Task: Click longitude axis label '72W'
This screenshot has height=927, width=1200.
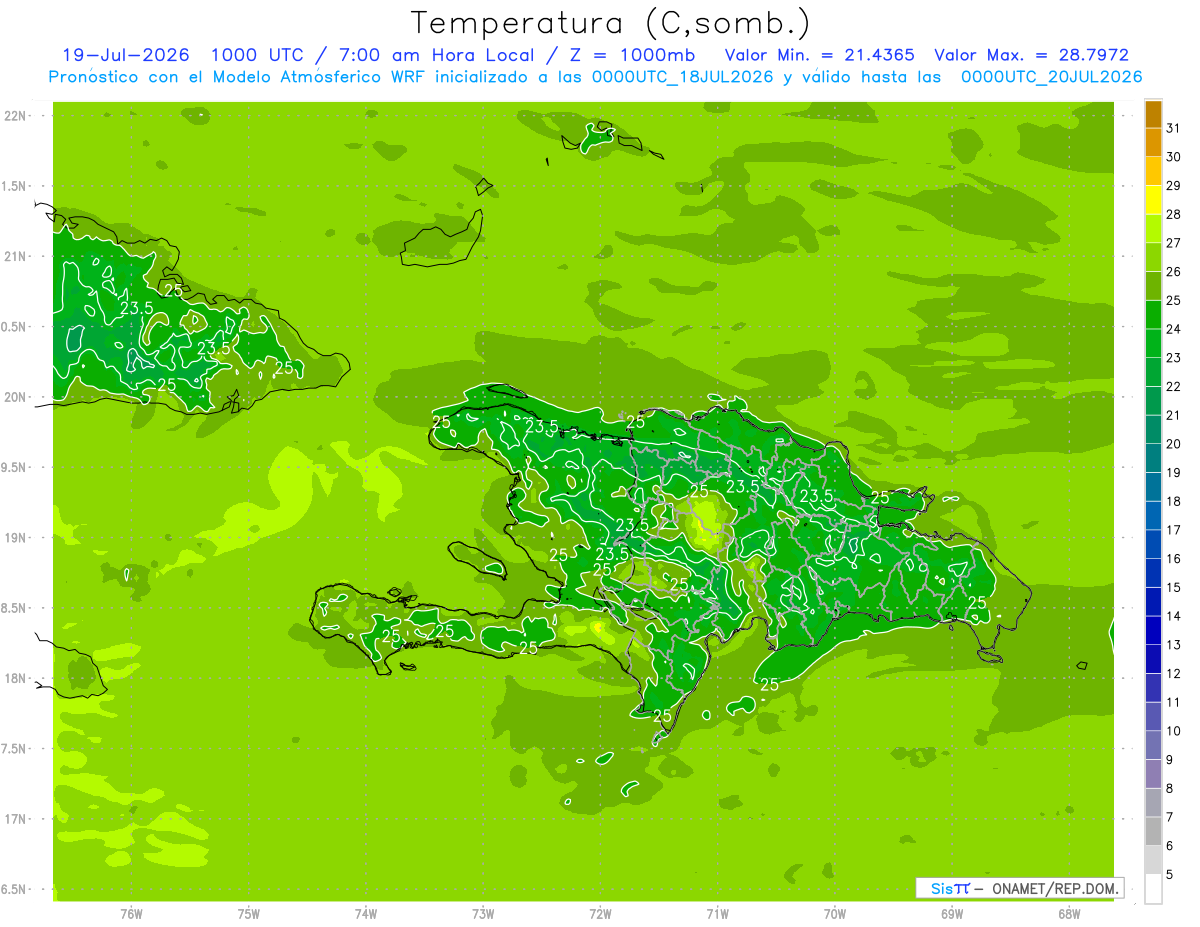Action: click(601, 914)
